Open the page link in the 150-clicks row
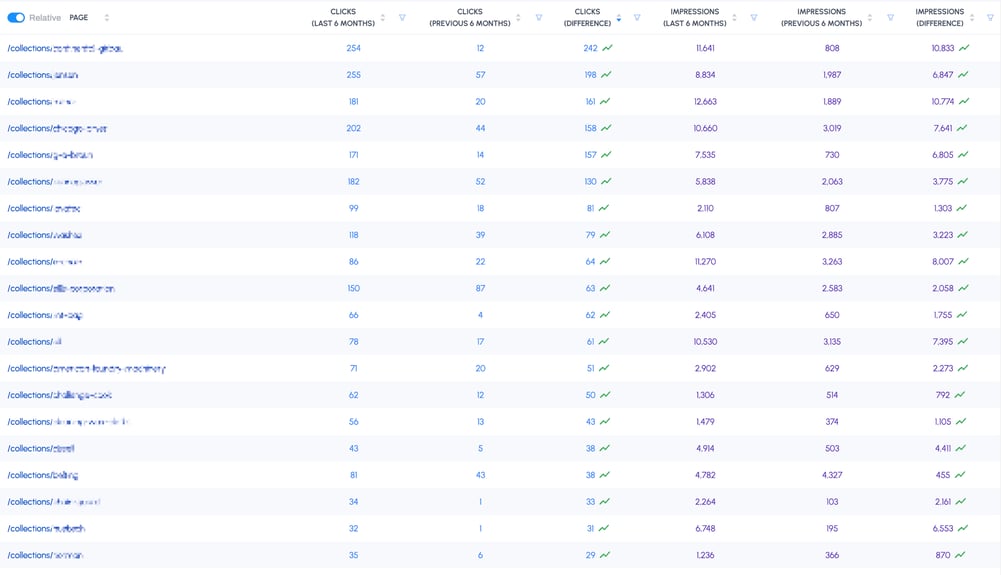Image resolution: width=1001 pixels, height=575 pixels. pos(61,289)
